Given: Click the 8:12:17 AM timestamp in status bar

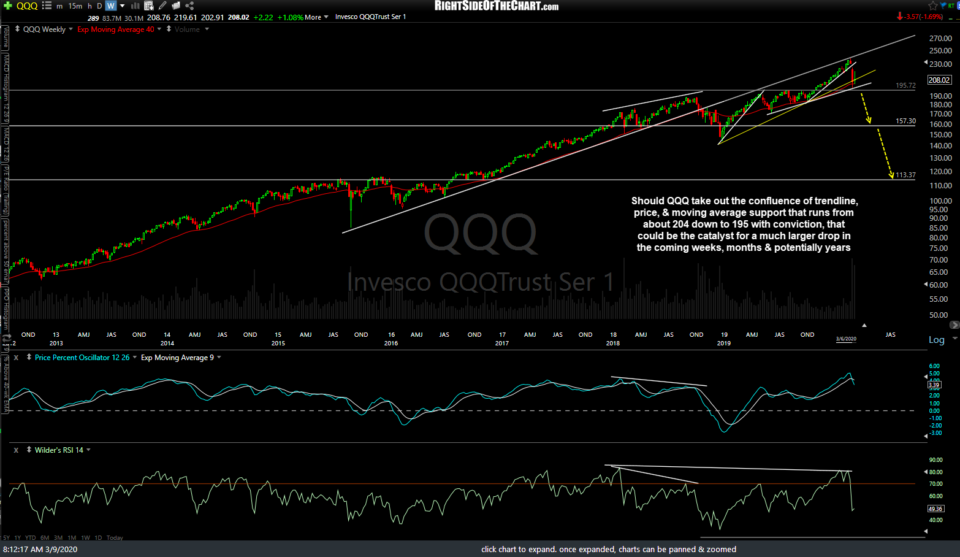Looking at the screenshot, I should 40,549.
